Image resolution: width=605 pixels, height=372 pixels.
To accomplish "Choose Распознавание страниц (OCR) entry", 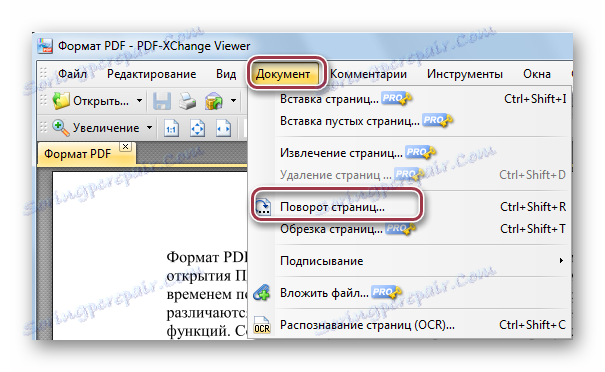I will pos(410,325).
